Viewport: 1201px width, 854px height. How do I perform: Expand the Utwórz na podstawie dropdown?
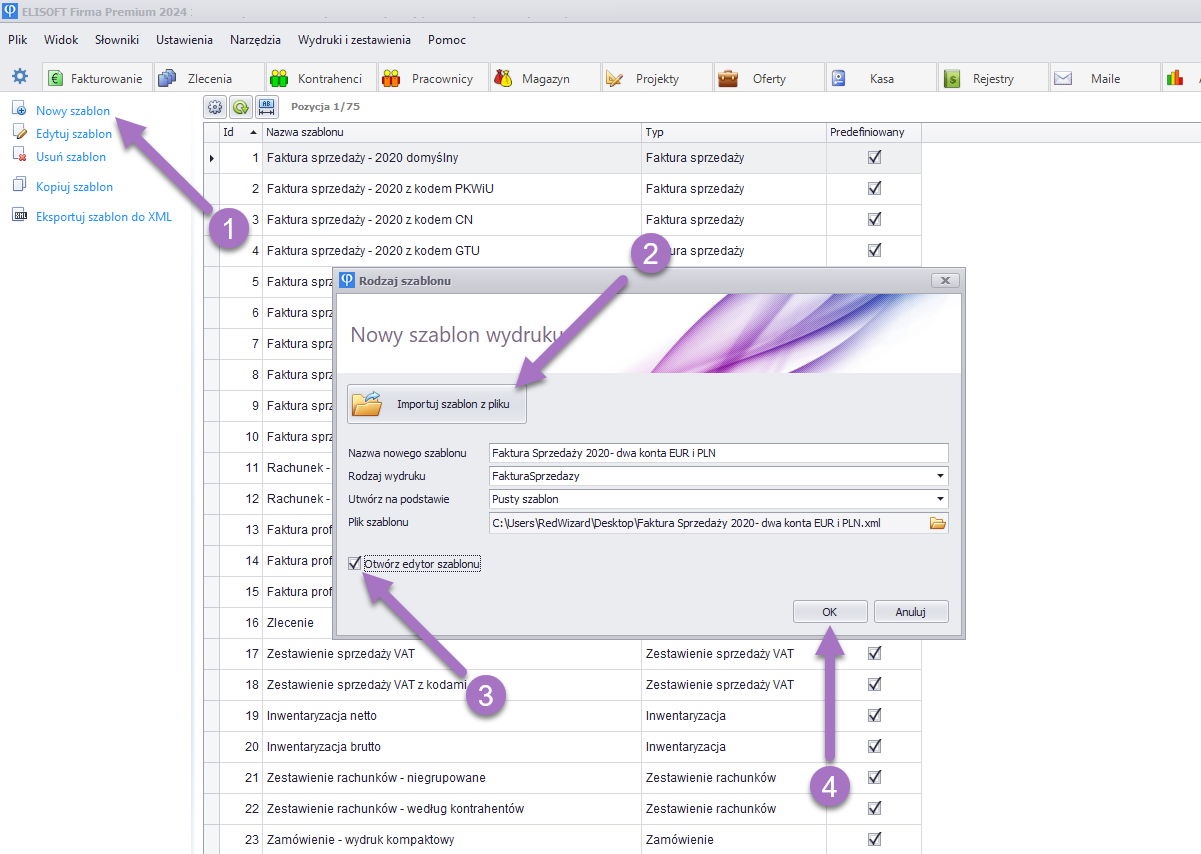[x=940, y=499]
